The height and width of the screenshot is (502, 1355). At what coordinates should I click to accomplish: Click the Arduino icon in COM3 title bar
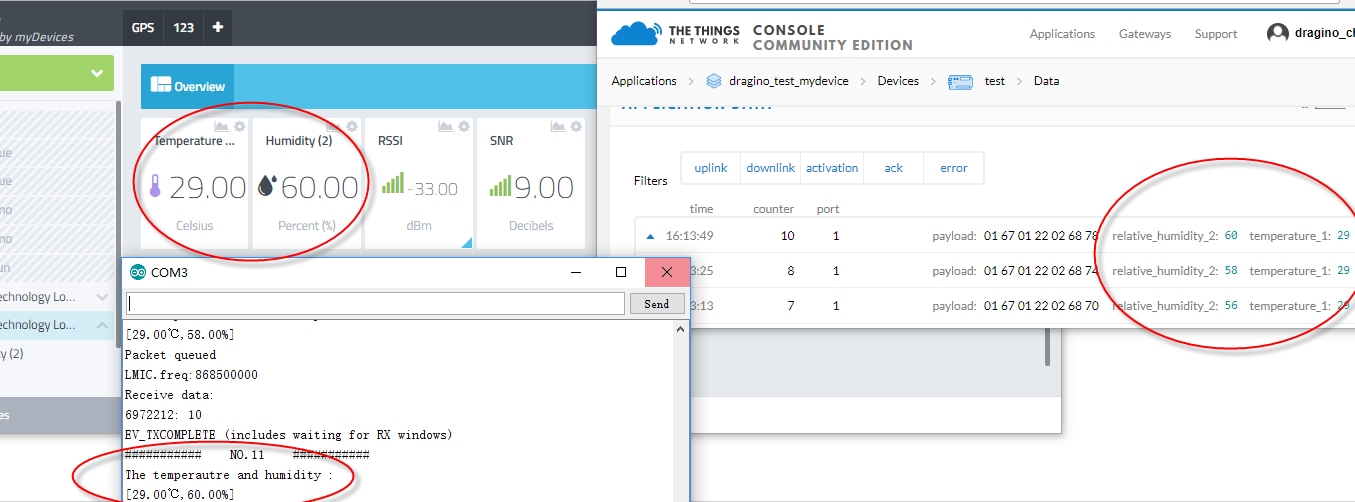137,272
